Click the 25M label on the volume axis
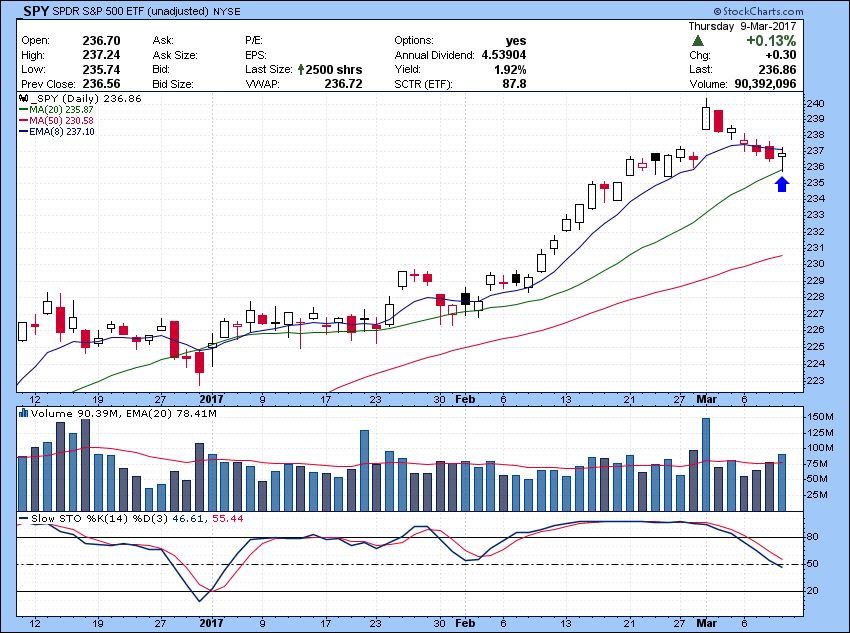 [817, 495]
